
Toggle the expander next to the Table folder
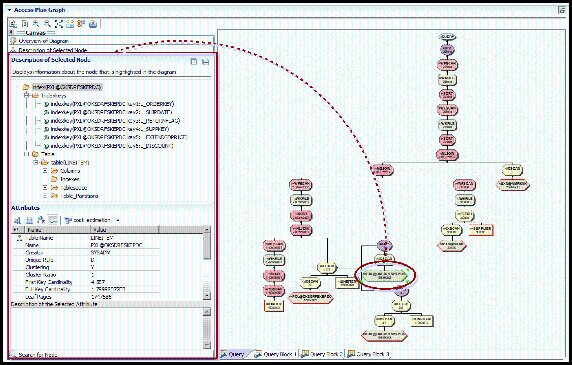[x=26, y=154]
